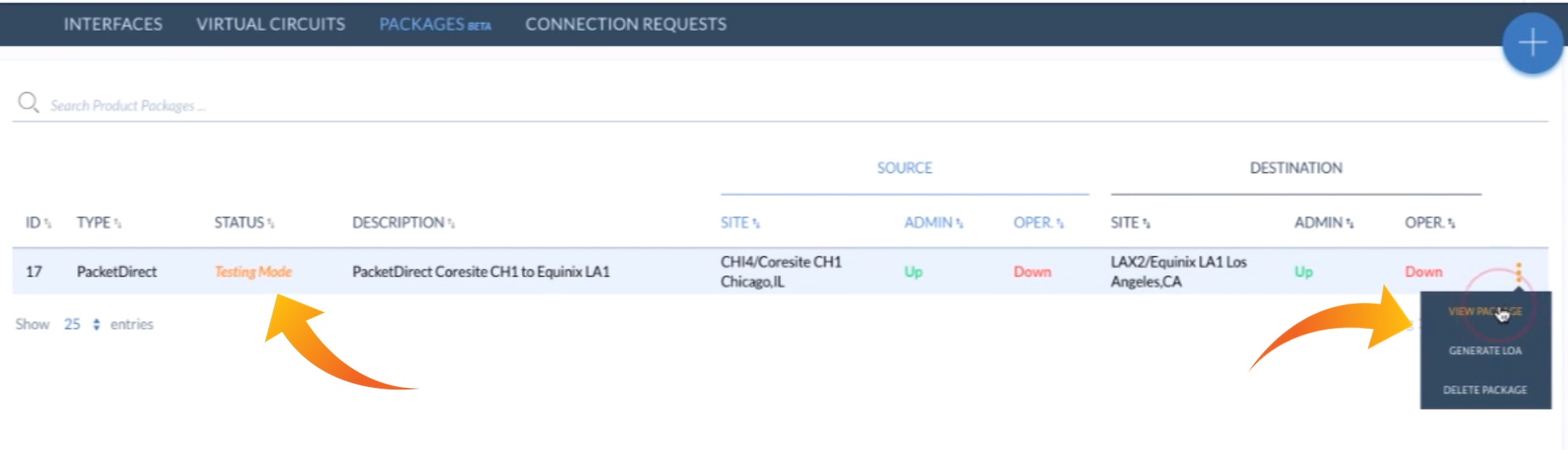
Task: Click the blue plus add button
Action: point(1531,42)
